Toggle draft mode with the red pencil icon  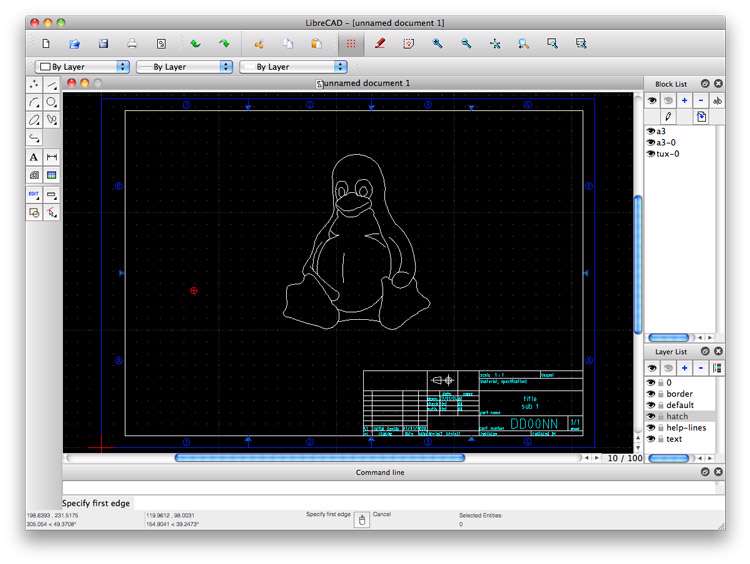coord(380,44)
